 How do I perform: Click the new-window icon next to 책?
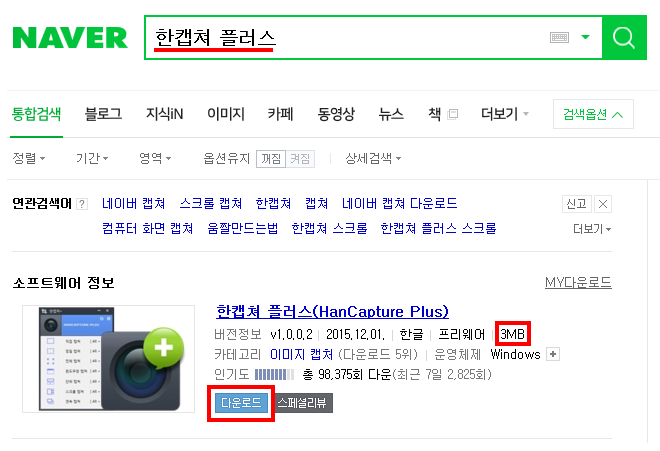point(452,114)
